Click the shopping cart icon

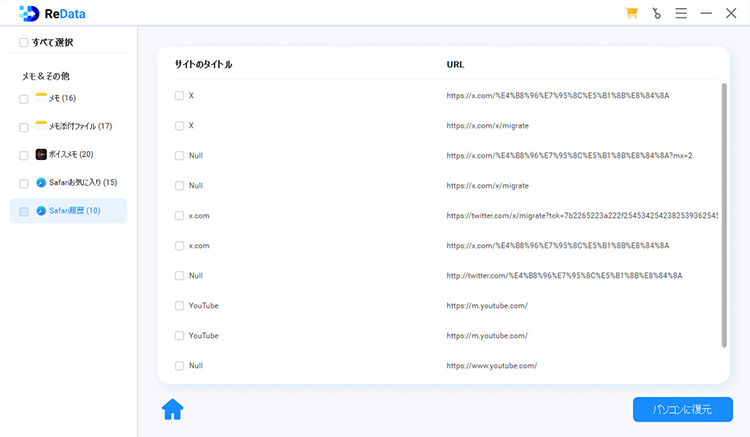631,13
